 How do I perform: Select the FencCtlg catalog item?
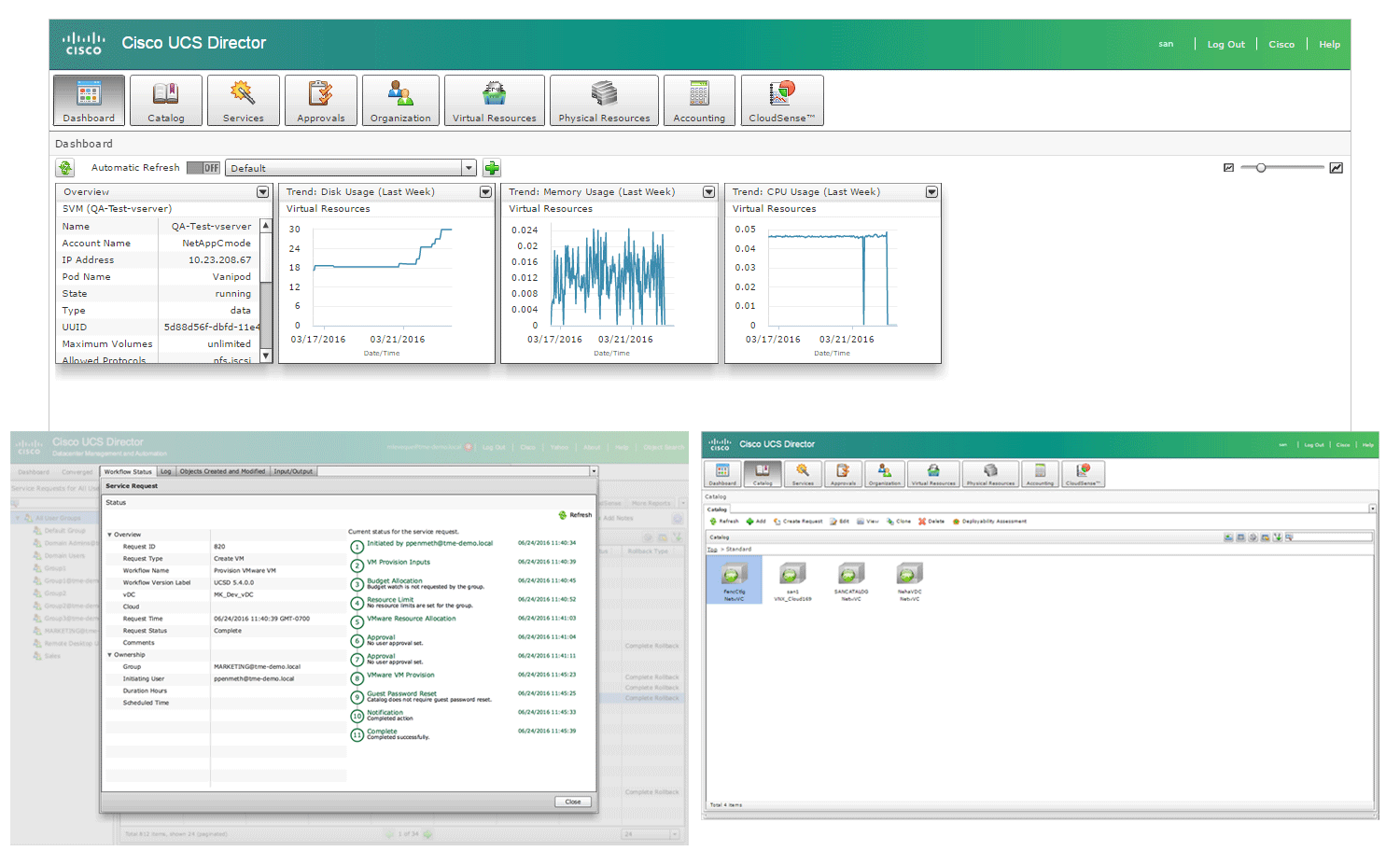(x=735, y=580)
